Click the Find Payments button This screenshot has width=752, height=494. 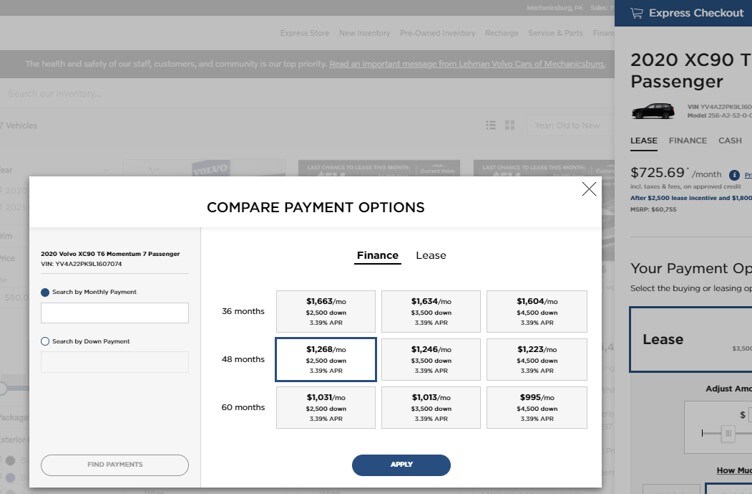pos(115,465)
